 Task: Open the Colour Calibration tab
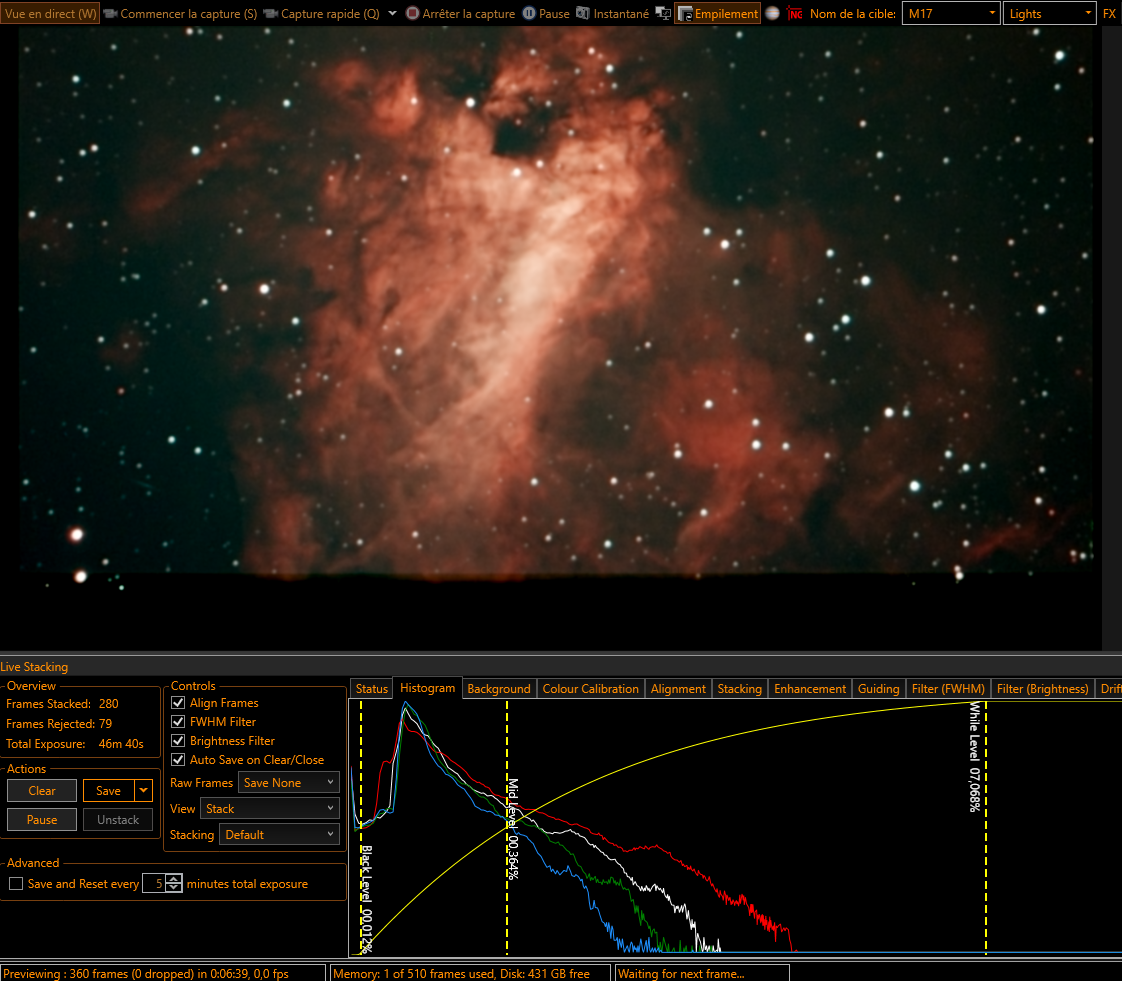[x=590, y=688]
